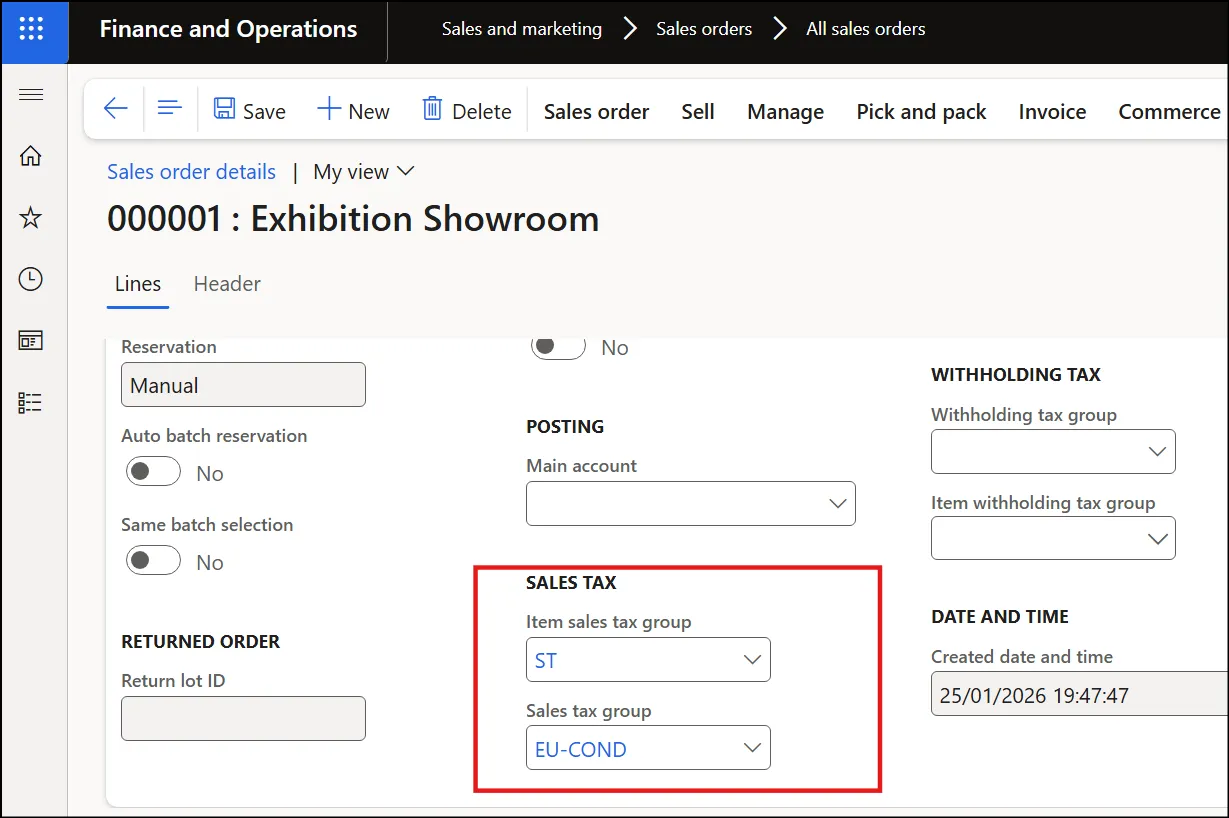Click the back arrow in action pane

point(116,109)
